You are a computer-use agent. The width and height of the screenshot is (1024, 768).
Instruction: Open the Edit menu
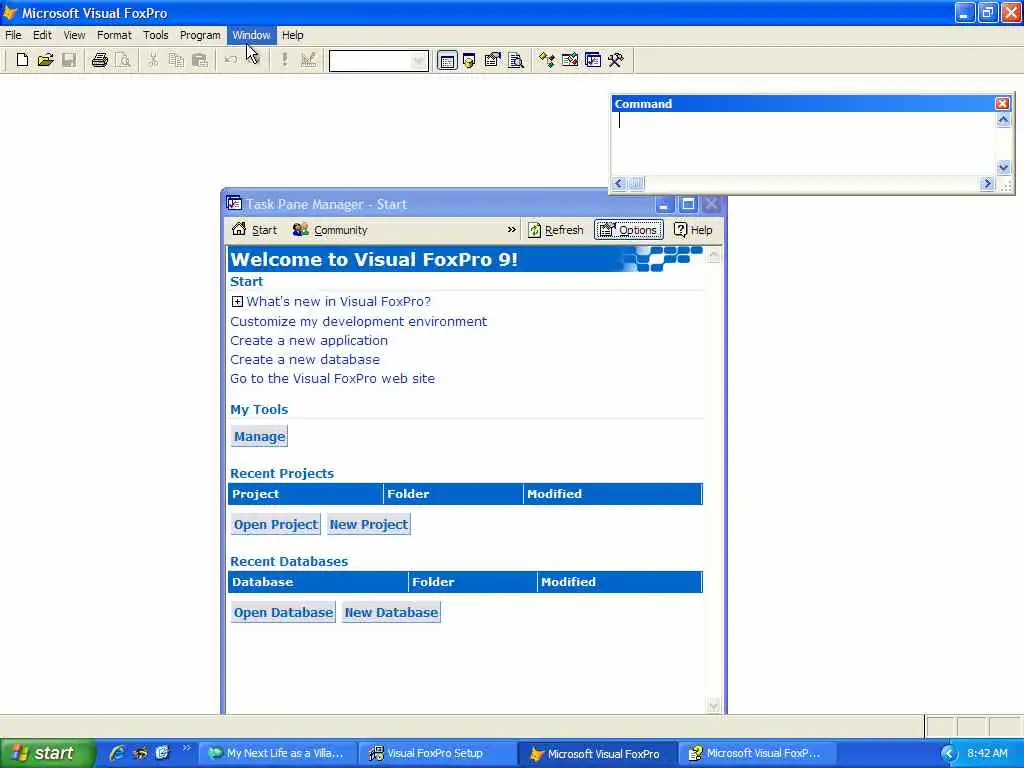point(42,35)
